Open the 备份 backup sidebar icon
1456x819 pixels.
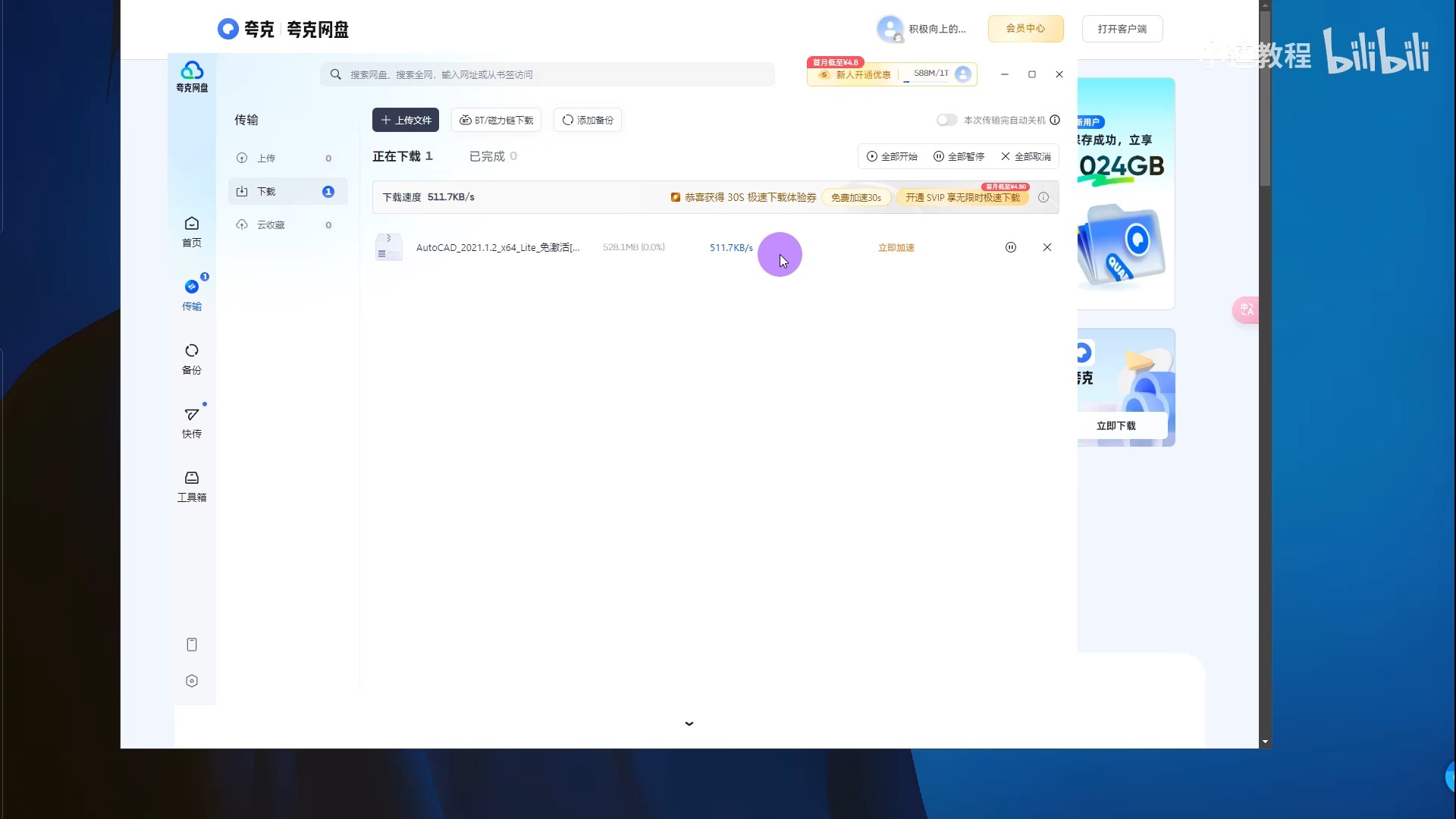[x=192, y=359]
